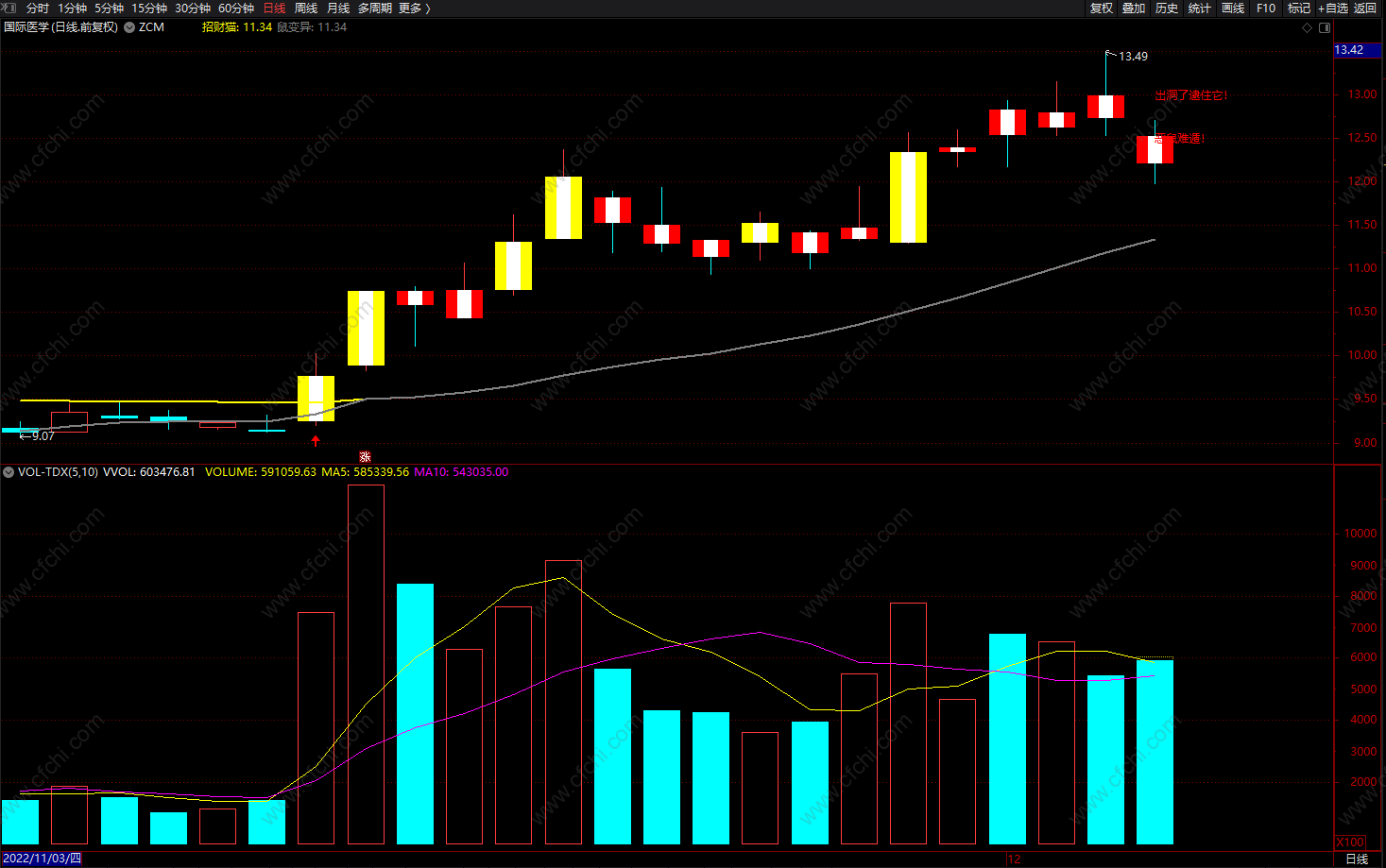The height and width of the screenshot is (868, 1386).
Task: Select the 周线 weekly period tab
Action: [306, 9]
